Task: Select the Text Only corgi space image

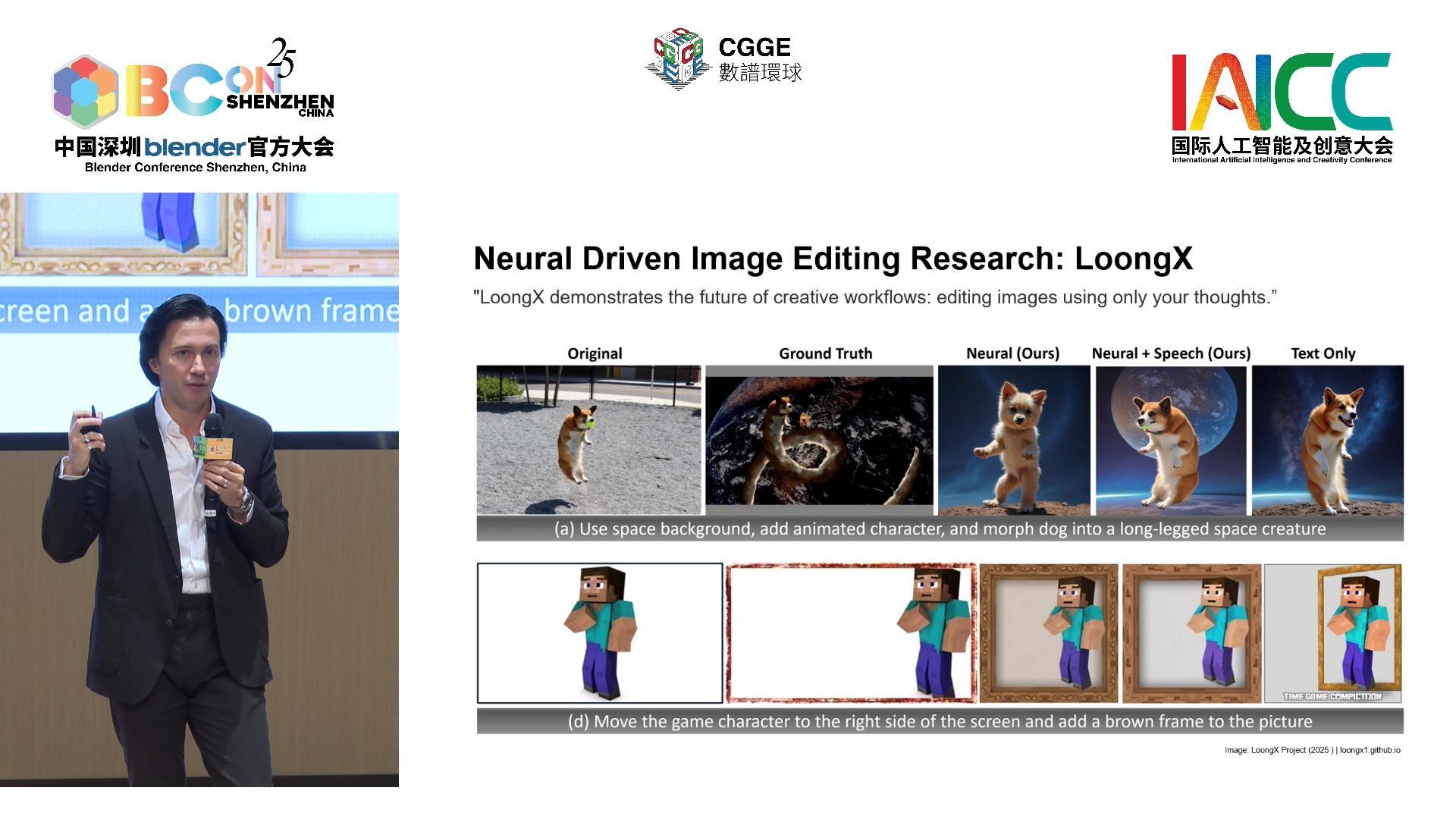Action: (x=1328, y=440)
